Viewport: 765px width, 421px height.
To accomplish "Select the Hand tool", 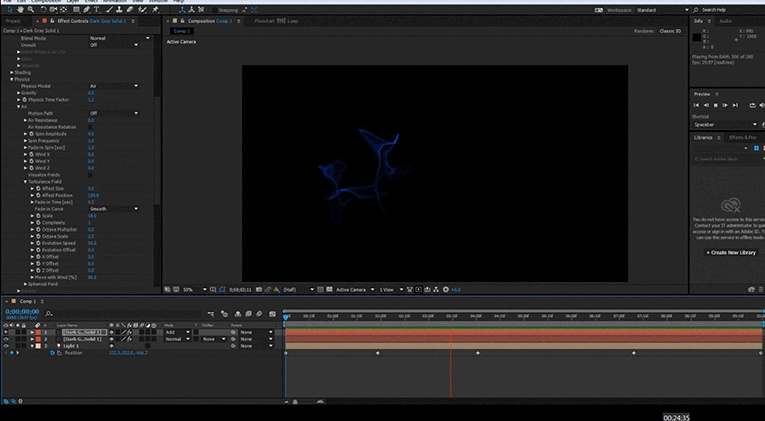I will tap(20, 10).
